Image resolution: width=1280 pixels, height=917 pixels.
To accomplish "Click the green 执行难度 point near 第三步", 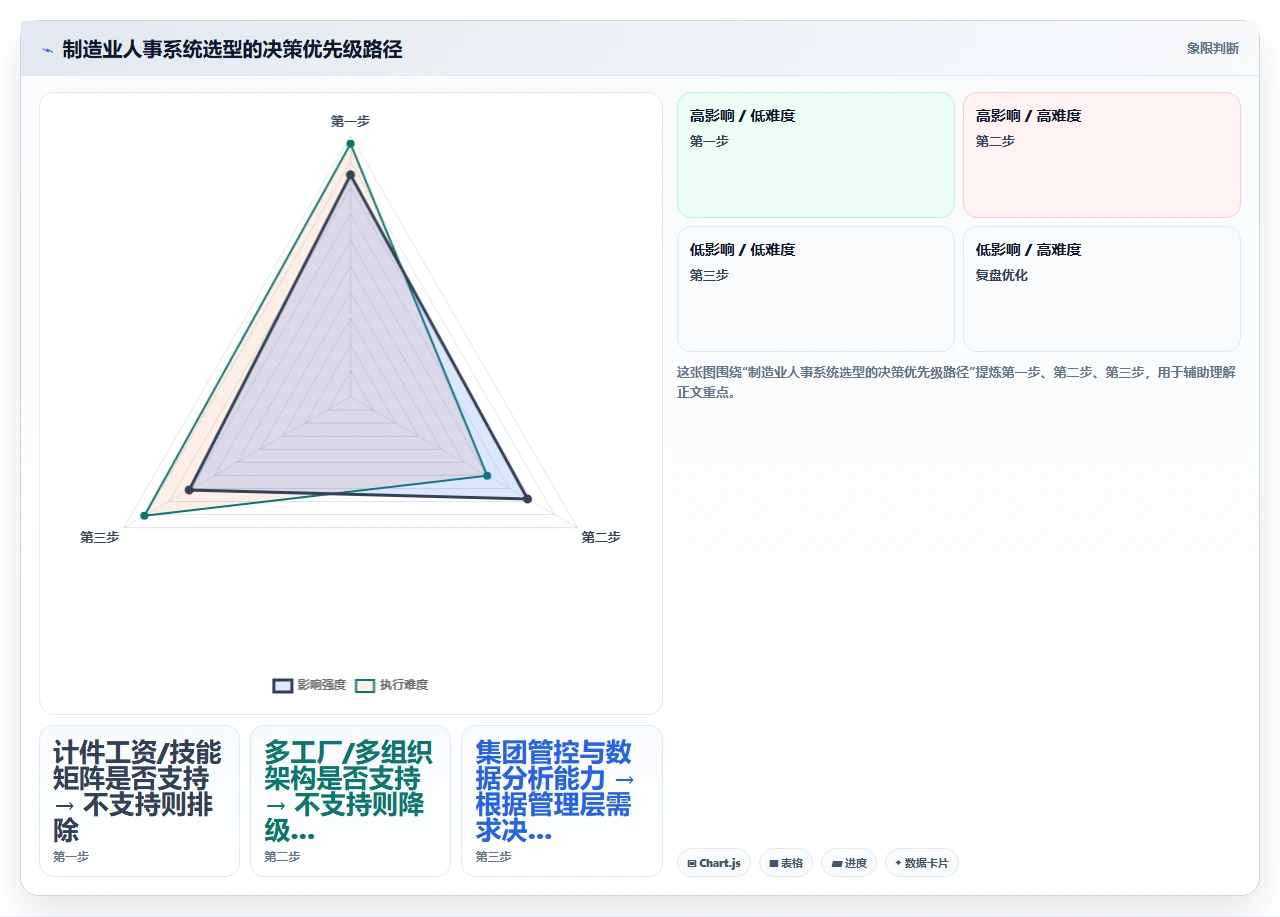I will tap(144, 516).
